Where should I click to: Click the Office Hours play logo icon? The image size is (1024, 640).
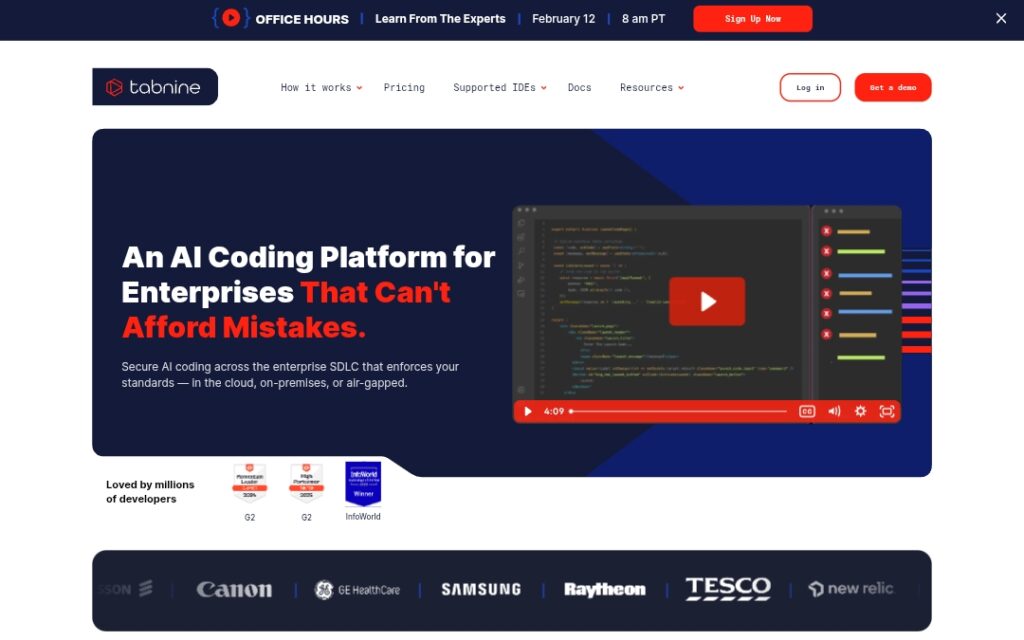[231, 18]
